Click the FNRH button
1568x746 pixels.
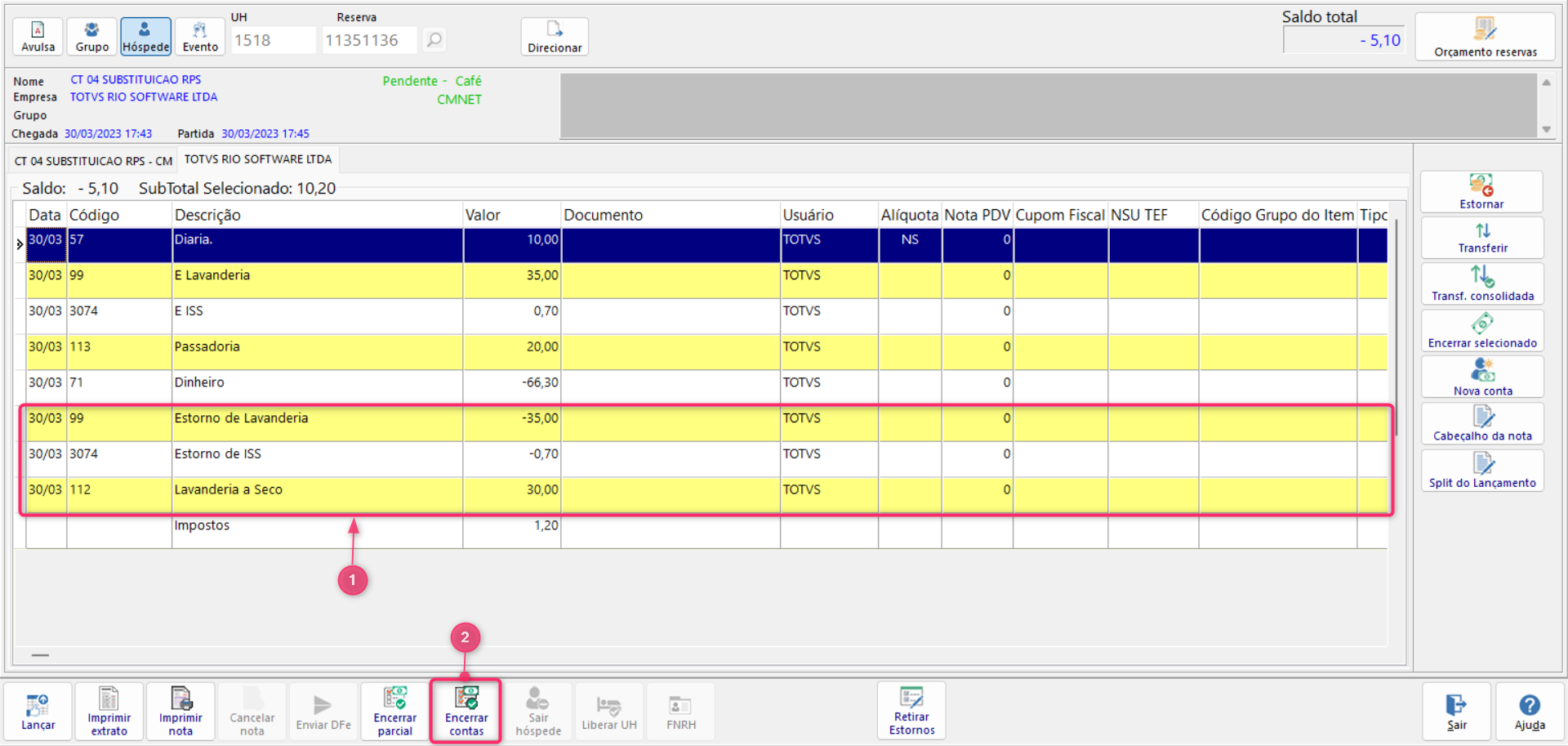pyautogui.click(x=681, y=712)
